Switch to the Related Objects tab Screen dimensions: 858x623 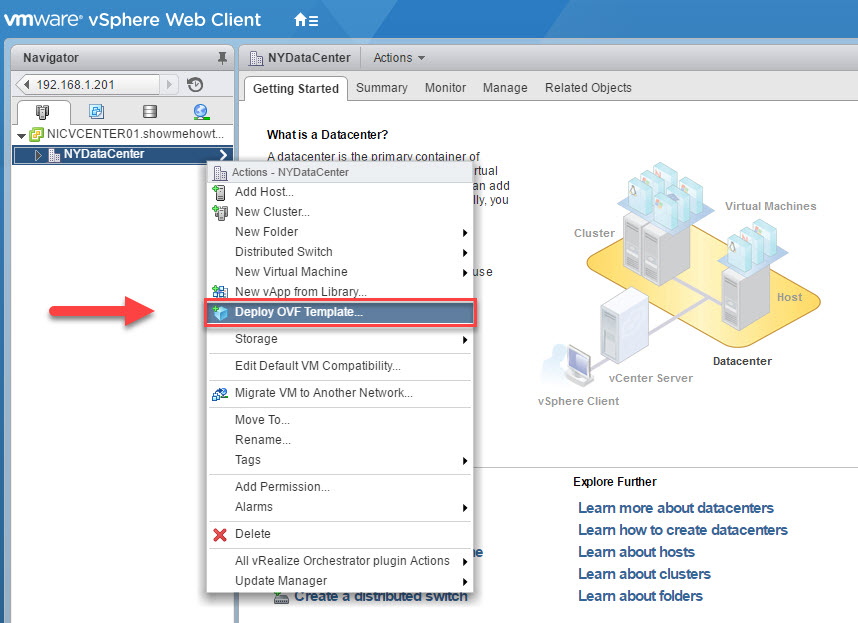pyautogui.click(x=588, y=88)
